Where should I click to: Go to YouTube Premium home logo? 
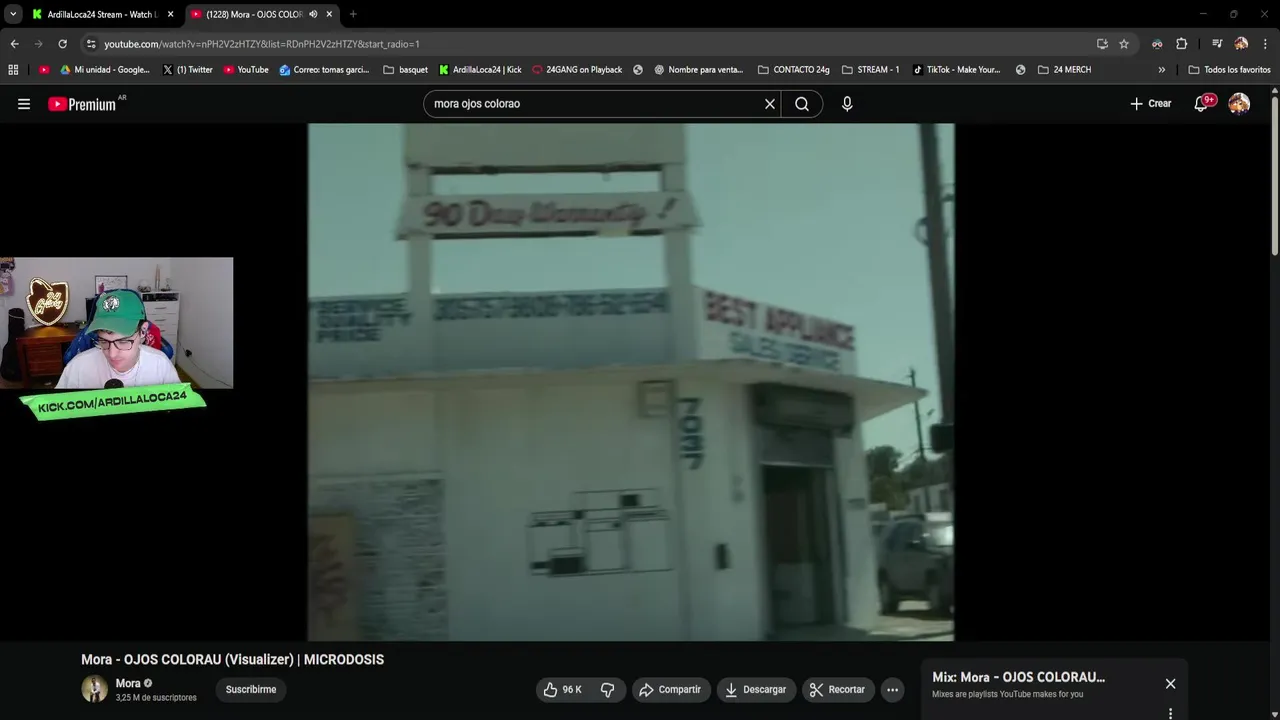click(x=82, y=104)
